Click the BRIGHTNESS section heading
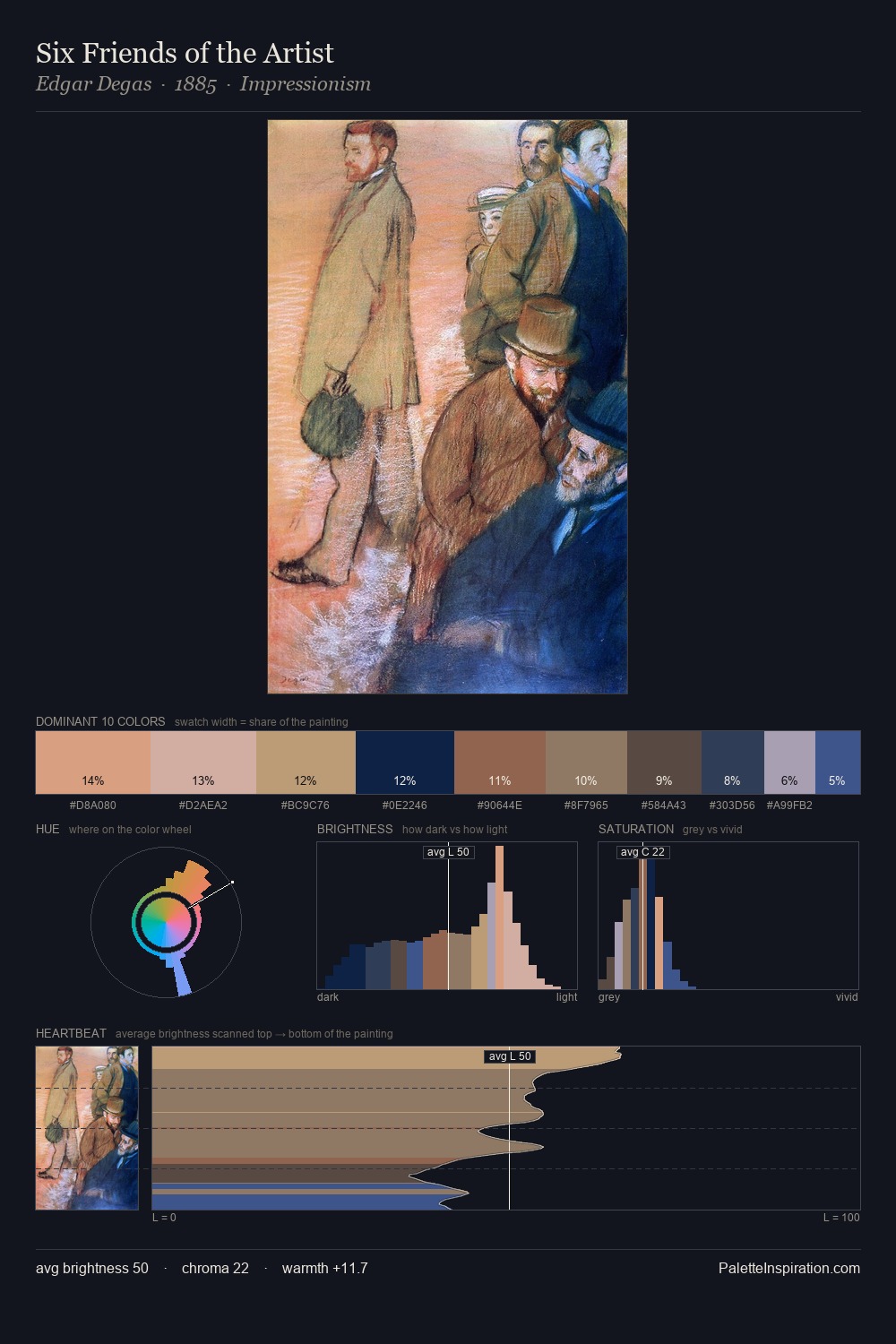Viewport: 896px width, 1344px height. click(x=355, y=829)
